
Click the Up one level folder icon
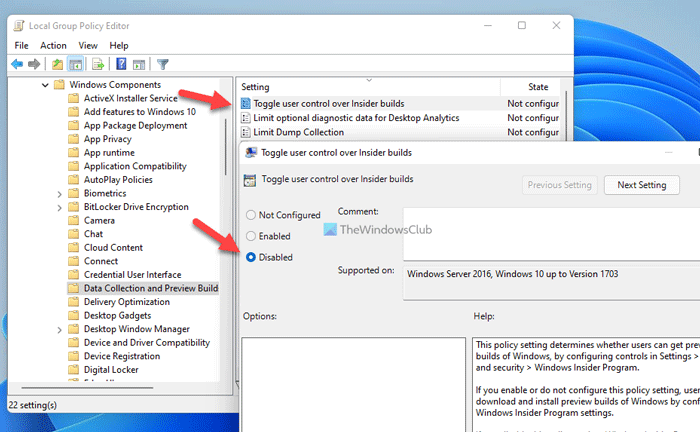[57, 64]
